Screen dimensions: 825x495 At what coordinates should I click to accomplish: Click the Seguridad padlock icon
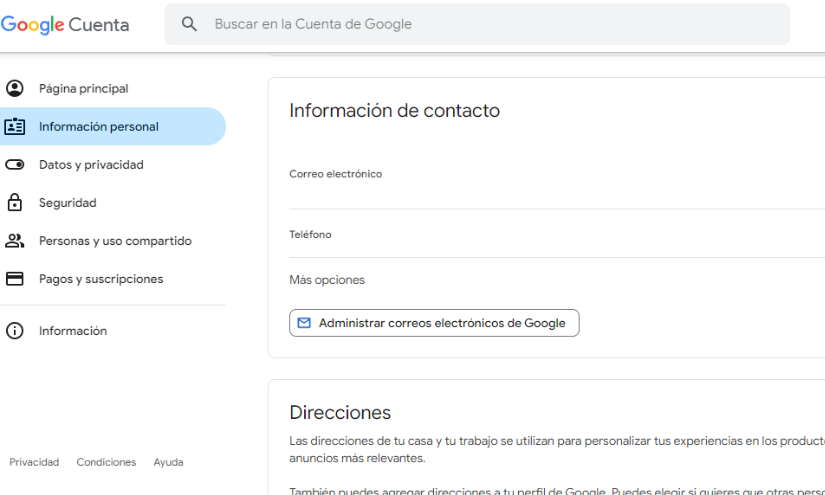[15, 203]
